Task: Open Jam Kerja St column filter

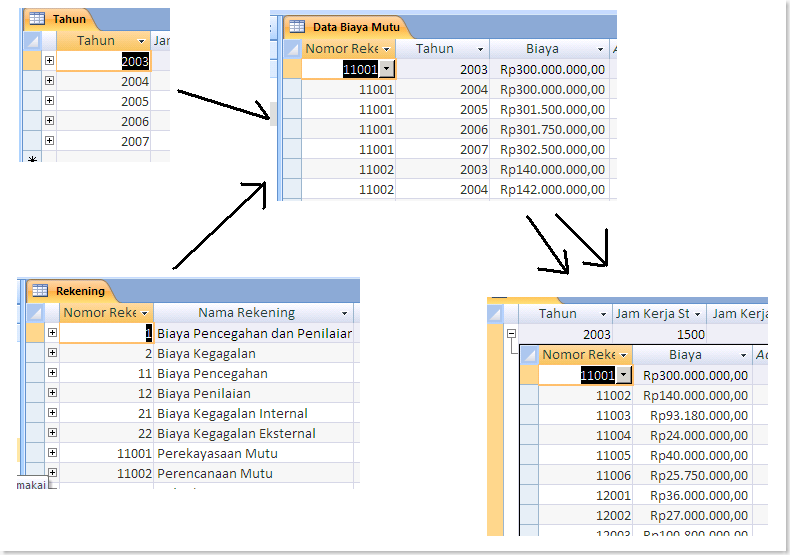Action: coord(697,314)
